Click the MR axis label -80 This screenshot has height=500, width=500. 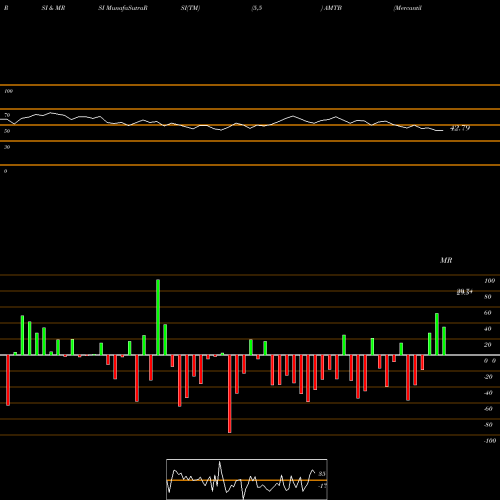(x=488, y=425)
